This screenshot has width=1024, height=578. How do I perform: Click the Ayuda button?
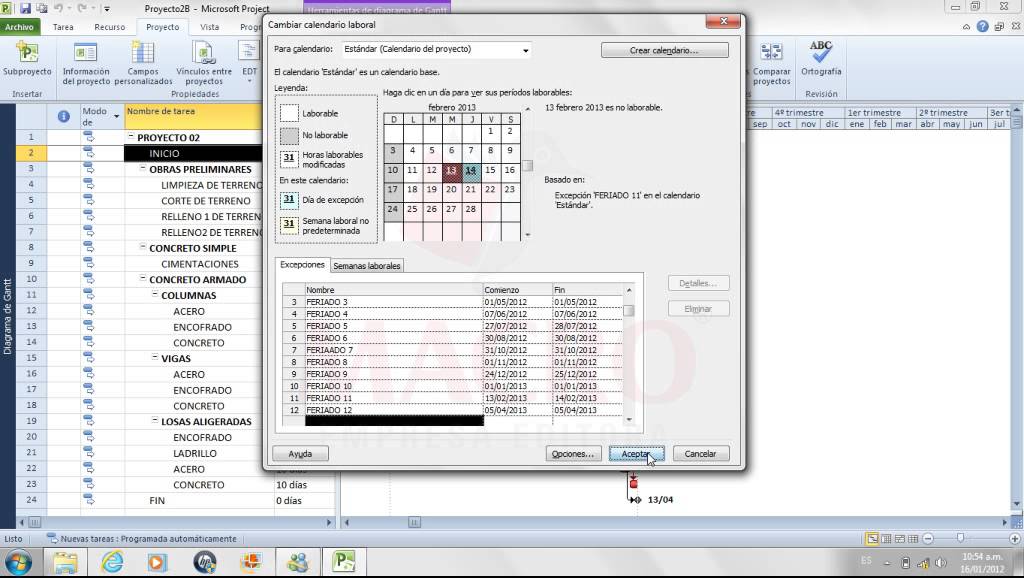coord(300,453)
